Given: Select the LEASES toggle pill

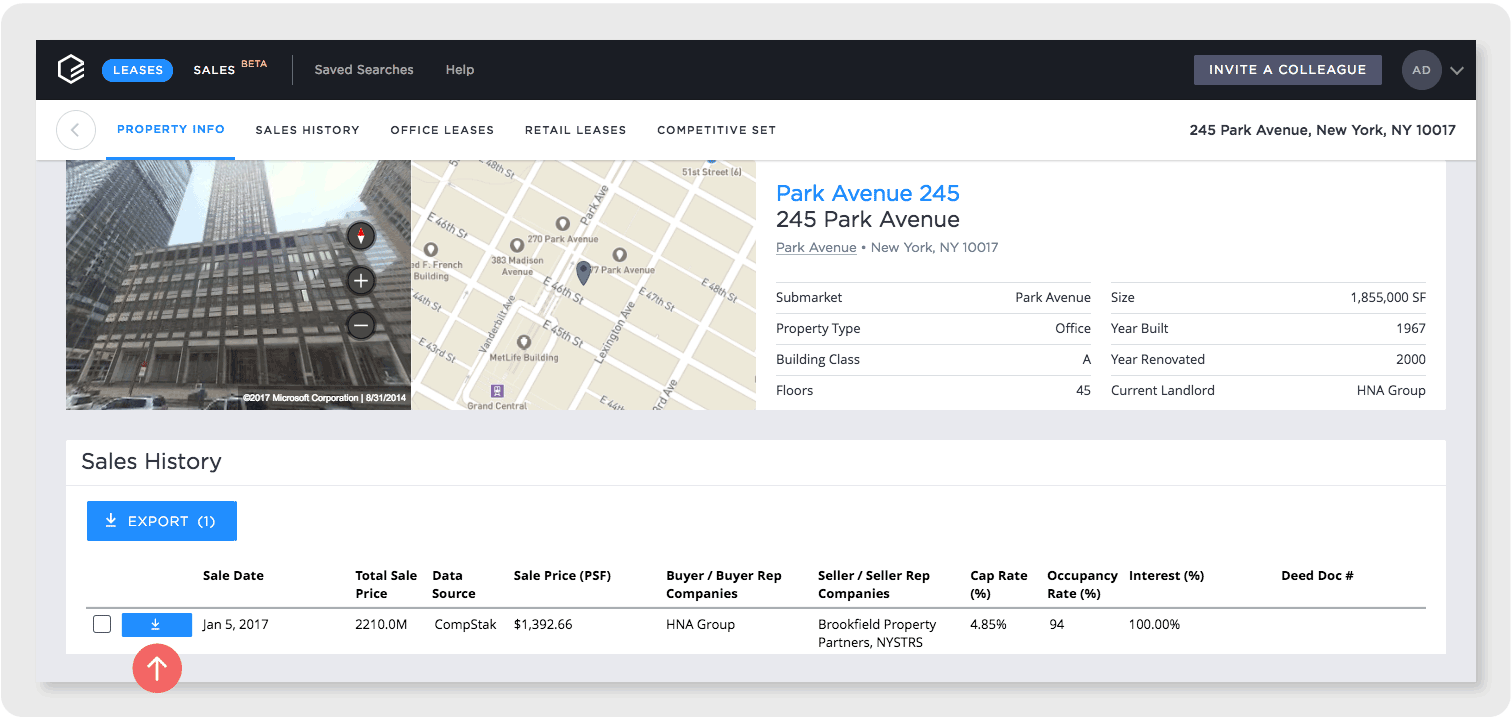Looking at the screenshot, I should tap(137, 70).
